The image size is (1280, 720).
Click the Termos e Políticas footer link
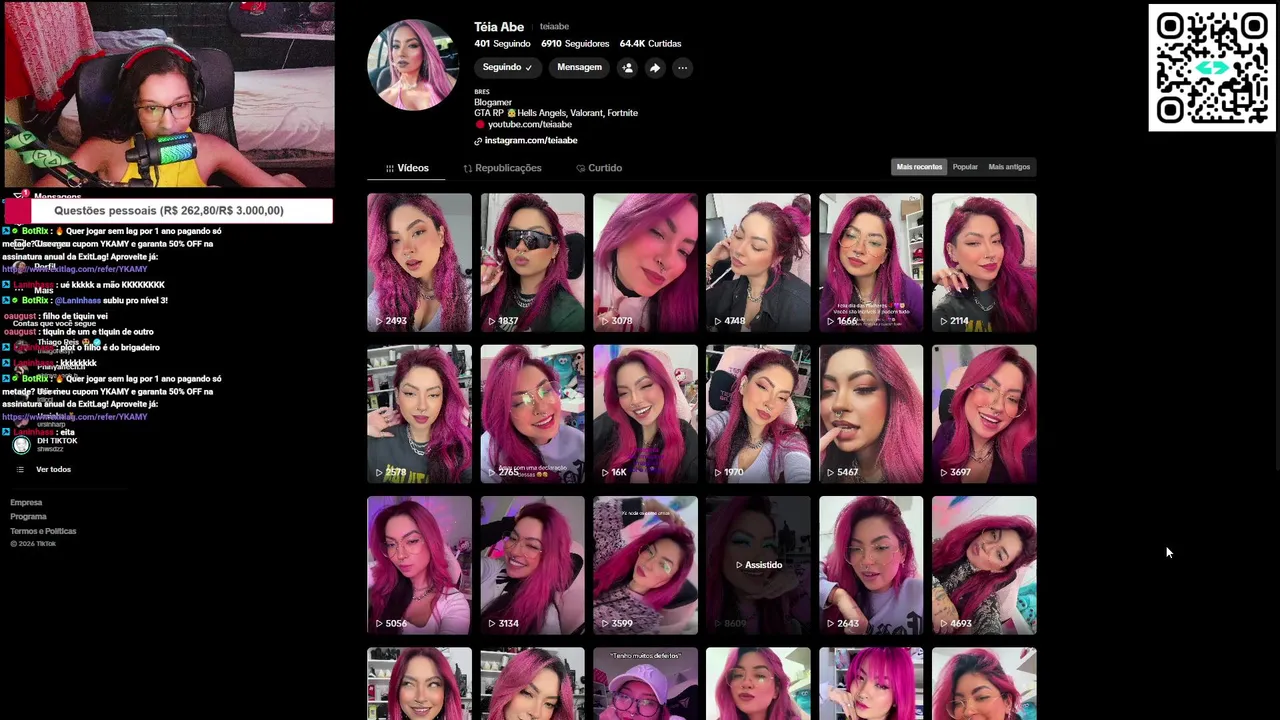coord(43,531)
